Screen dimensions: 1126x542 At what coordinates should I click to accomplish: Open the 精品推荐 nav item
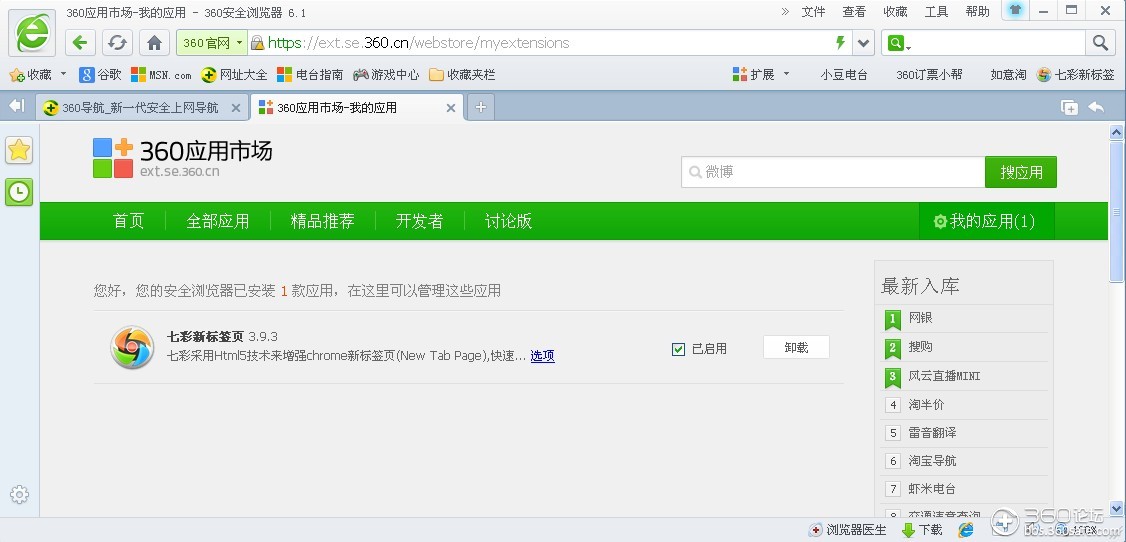point(322,221)
